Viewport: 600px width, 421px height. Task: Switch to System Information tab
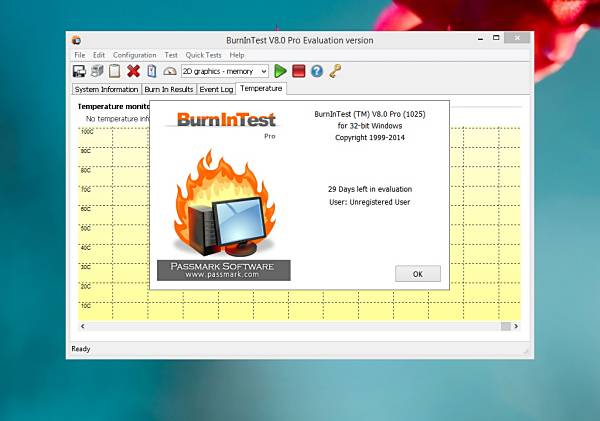[106, 89]
